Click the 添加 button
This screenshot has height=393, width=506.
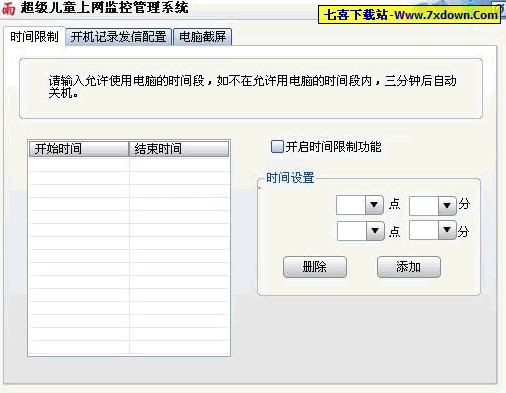(409, 267)
